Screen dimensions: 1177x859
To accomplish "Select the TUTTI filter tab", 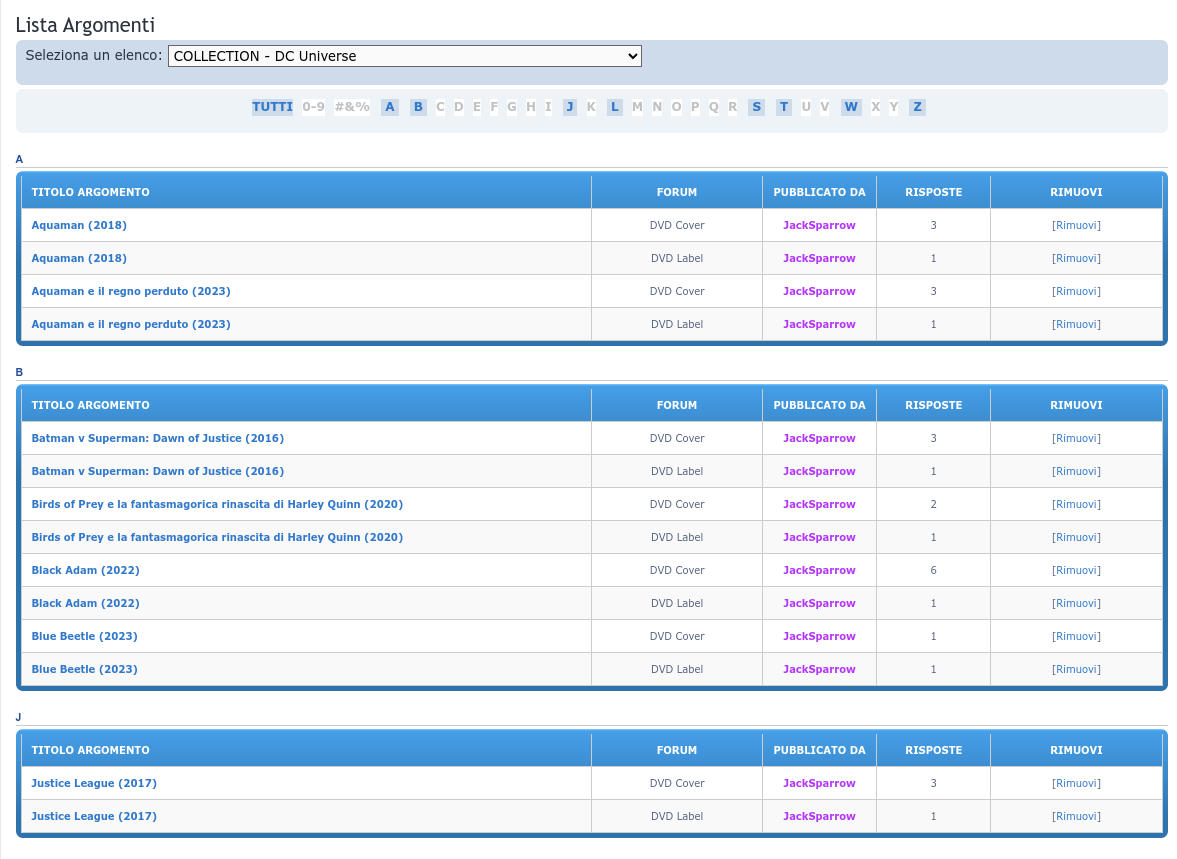I will pos(272,107).
